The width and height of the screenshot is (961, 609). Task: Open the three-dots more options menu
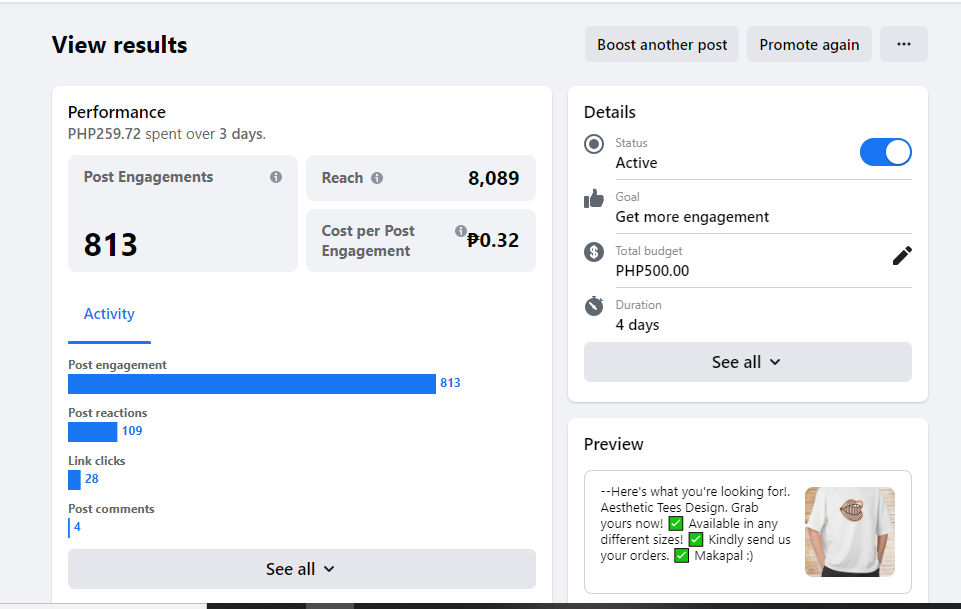coord(904,44)
